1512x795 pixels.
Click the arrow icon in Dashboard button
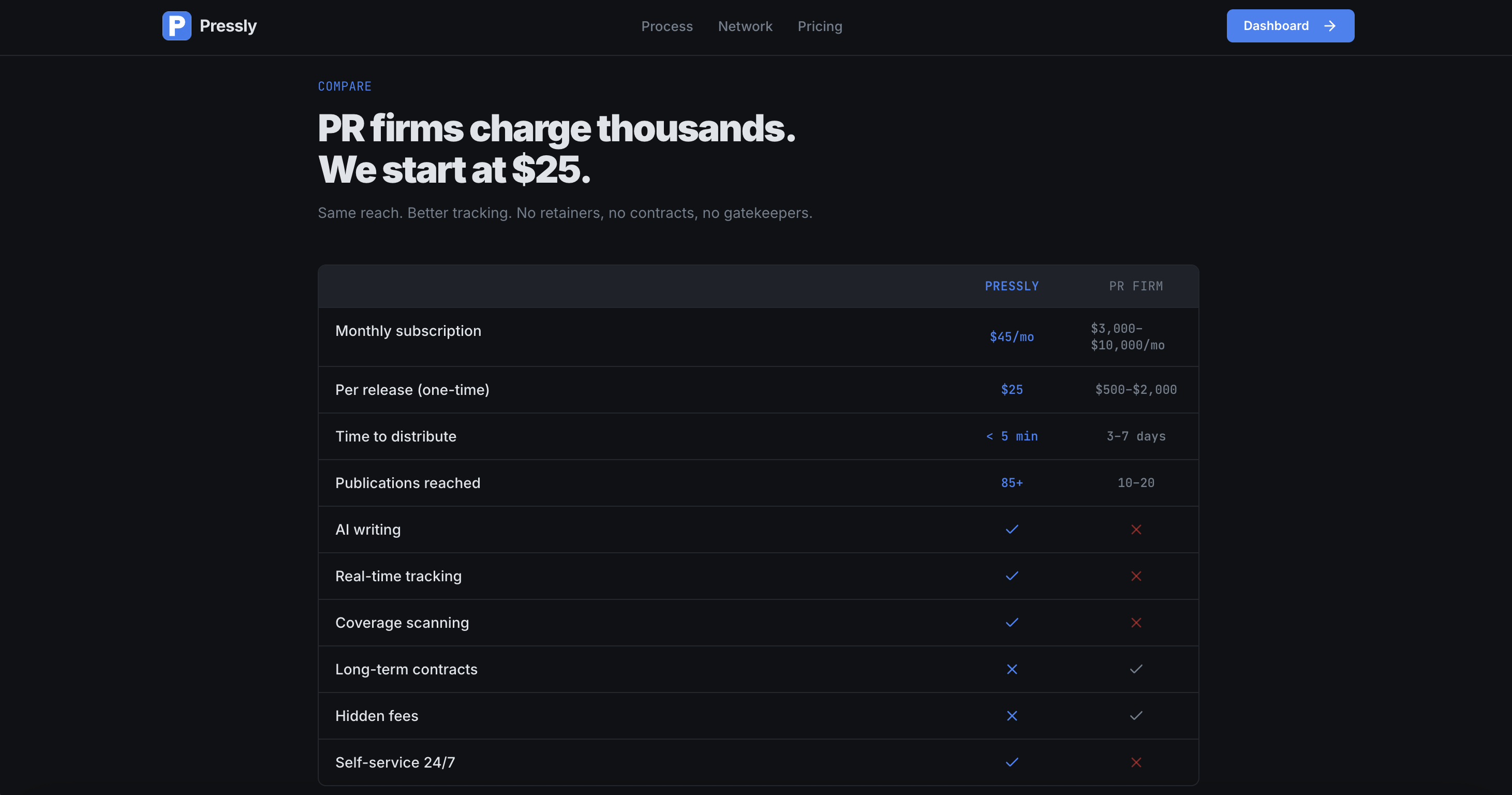(1329, 25)
